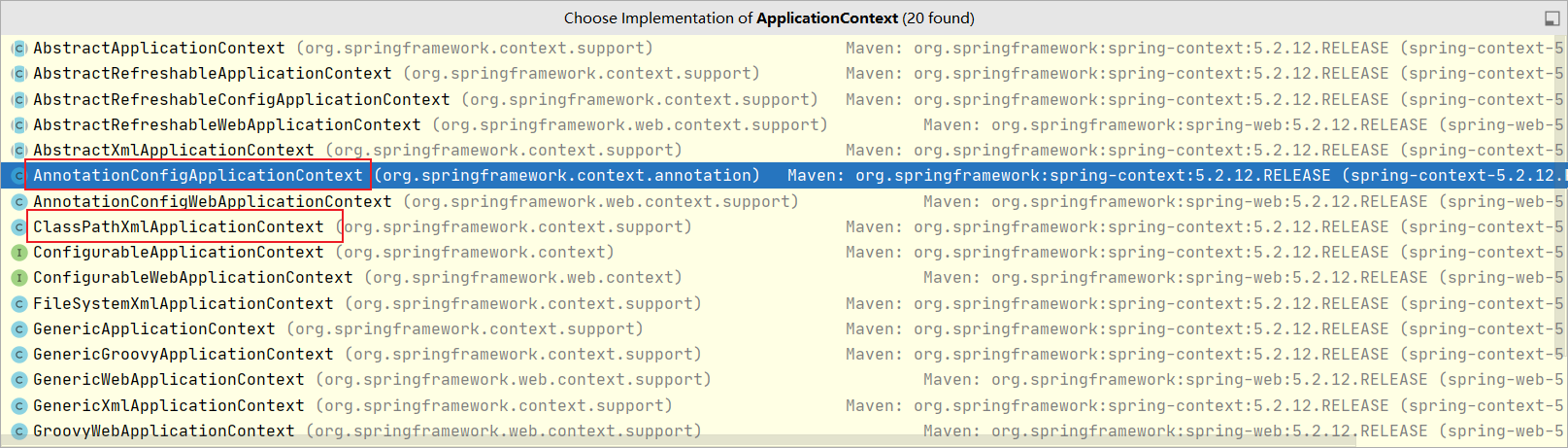The width and height of the screenshot is (1568, 448).
Task: Click the class icon beside GroovyWebApplicationContext
Action: point(18,431)
